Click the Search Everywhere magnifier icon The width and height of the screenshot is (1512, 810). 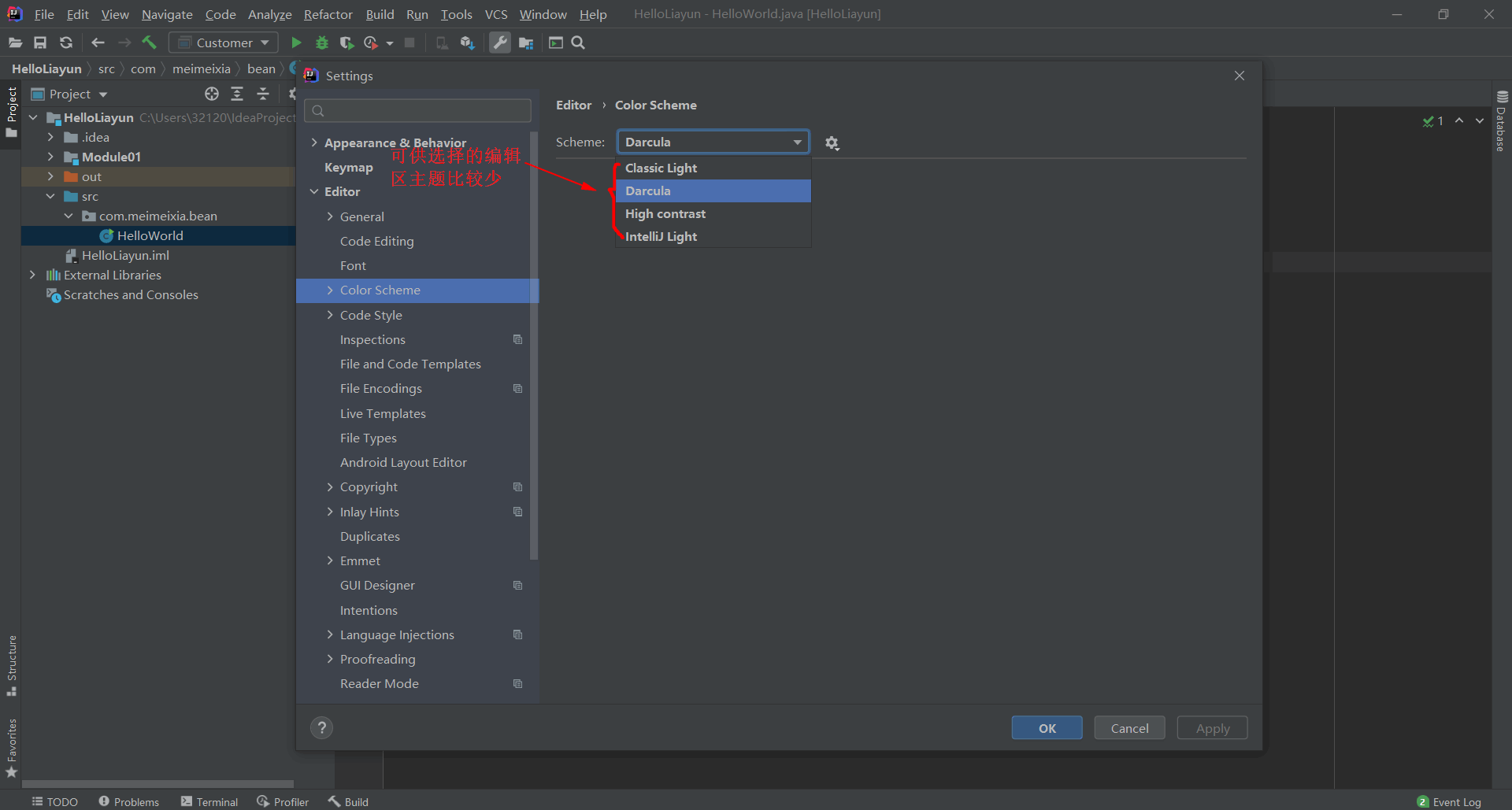click(x=578, y=43)
